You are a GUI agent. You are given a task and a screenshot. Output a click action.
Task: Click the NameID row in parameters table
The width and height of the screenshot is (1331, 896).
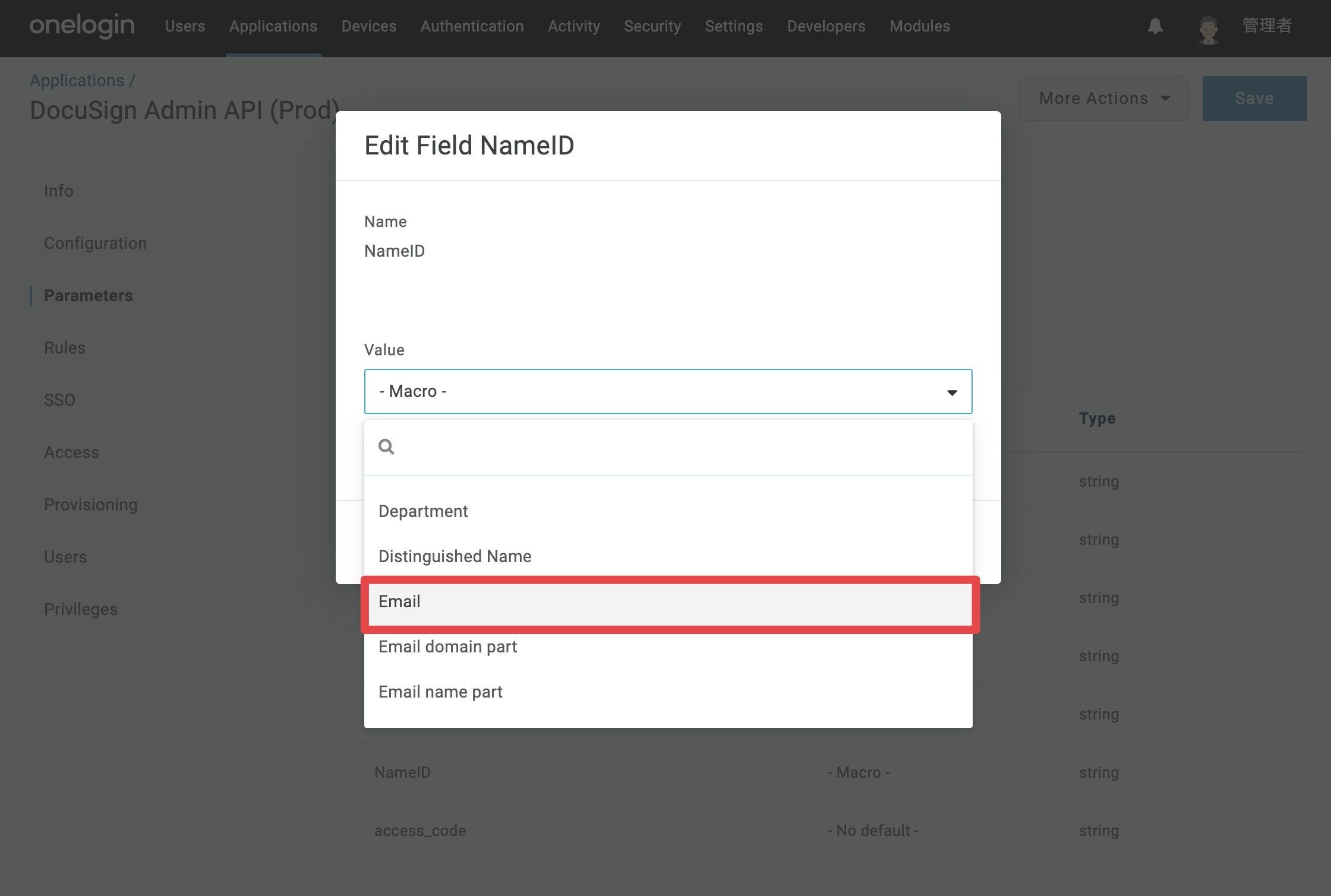827,772
